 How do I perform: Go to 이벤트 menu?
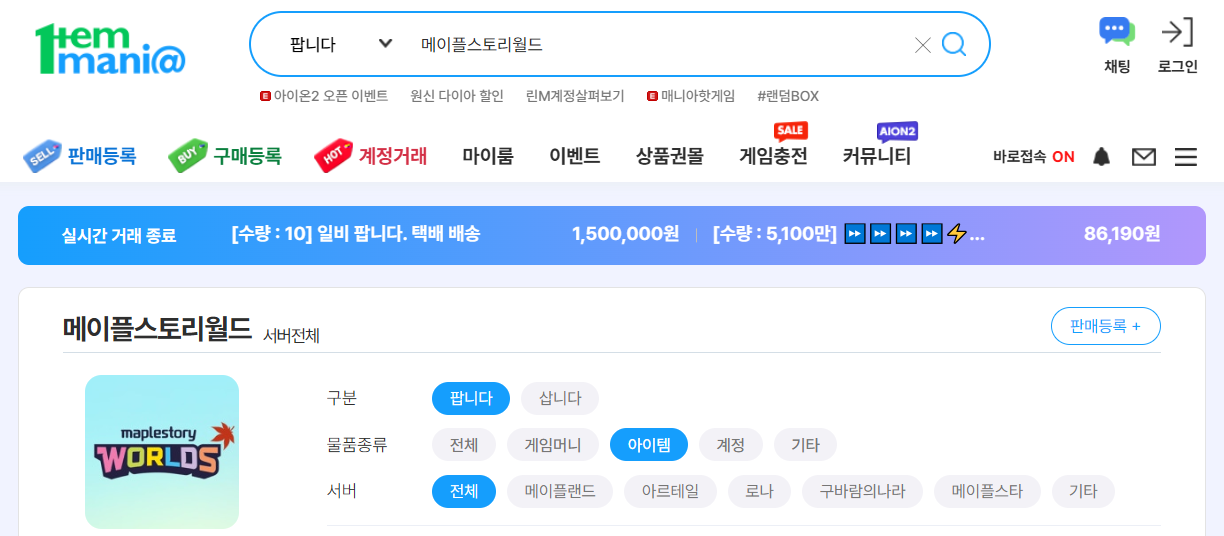(x=574, y=156)
